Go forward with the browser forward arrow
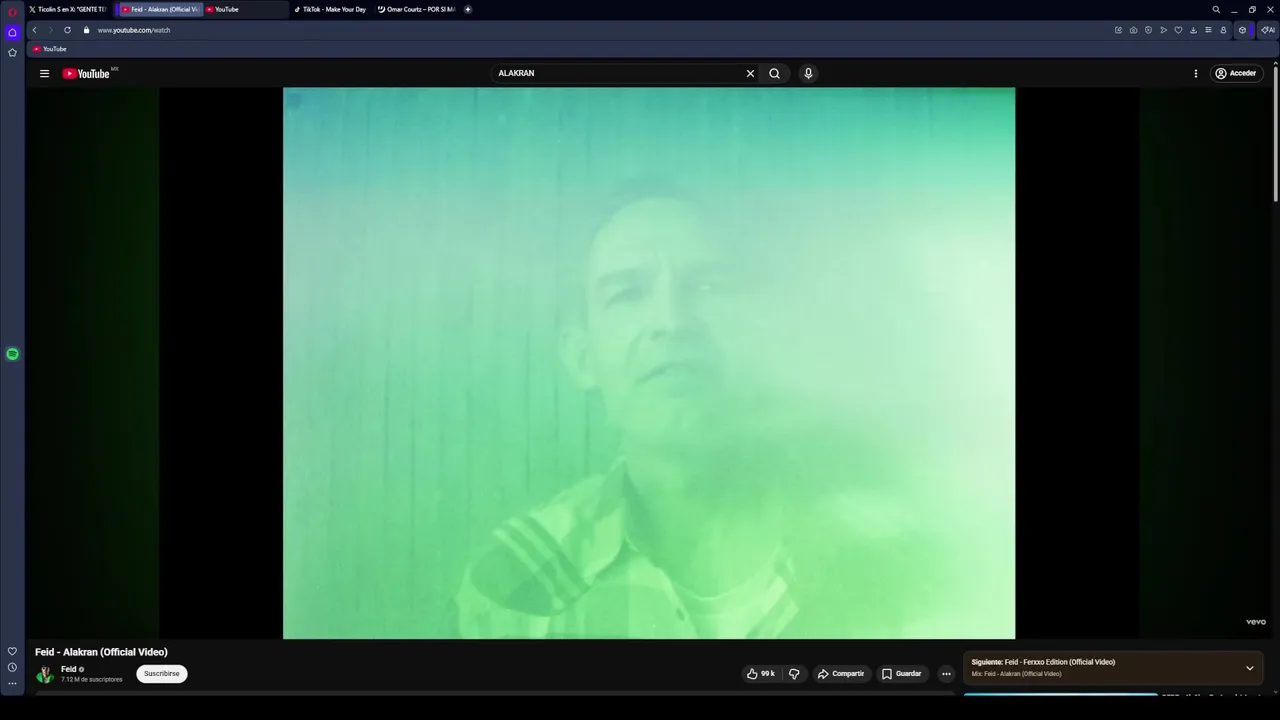Screen dimensions: 1280x720 pos(50,30)
